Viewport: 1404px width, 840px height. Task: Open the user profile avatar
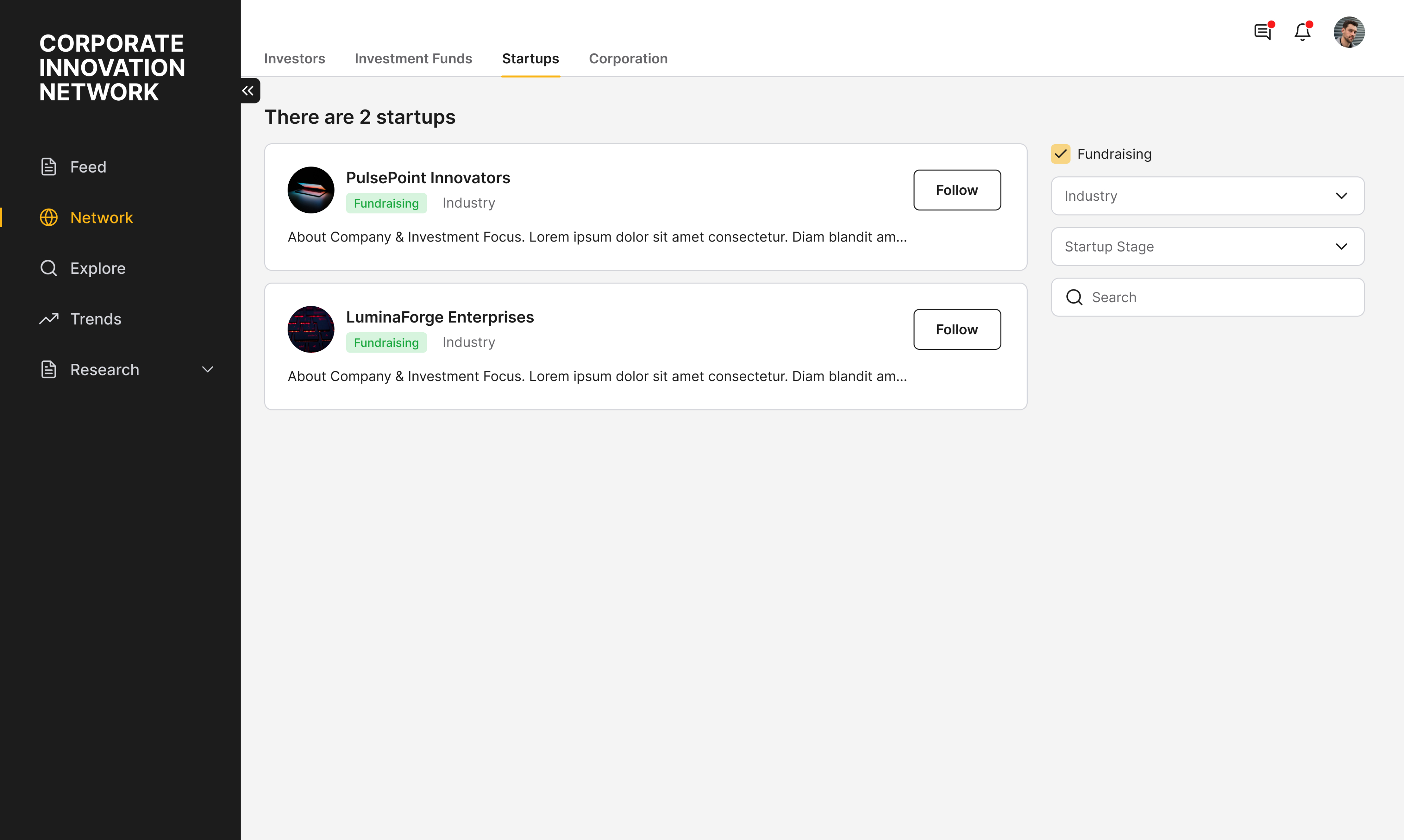[1348, 32]
